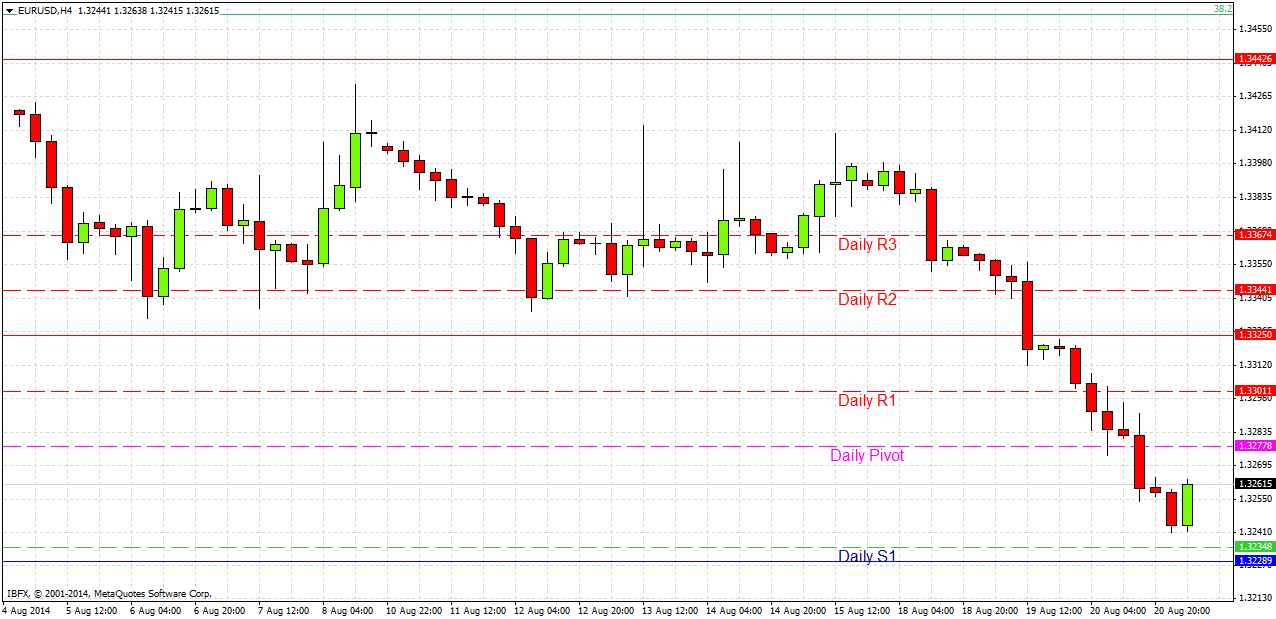Click the Daily S1 label

click(866, 555)
